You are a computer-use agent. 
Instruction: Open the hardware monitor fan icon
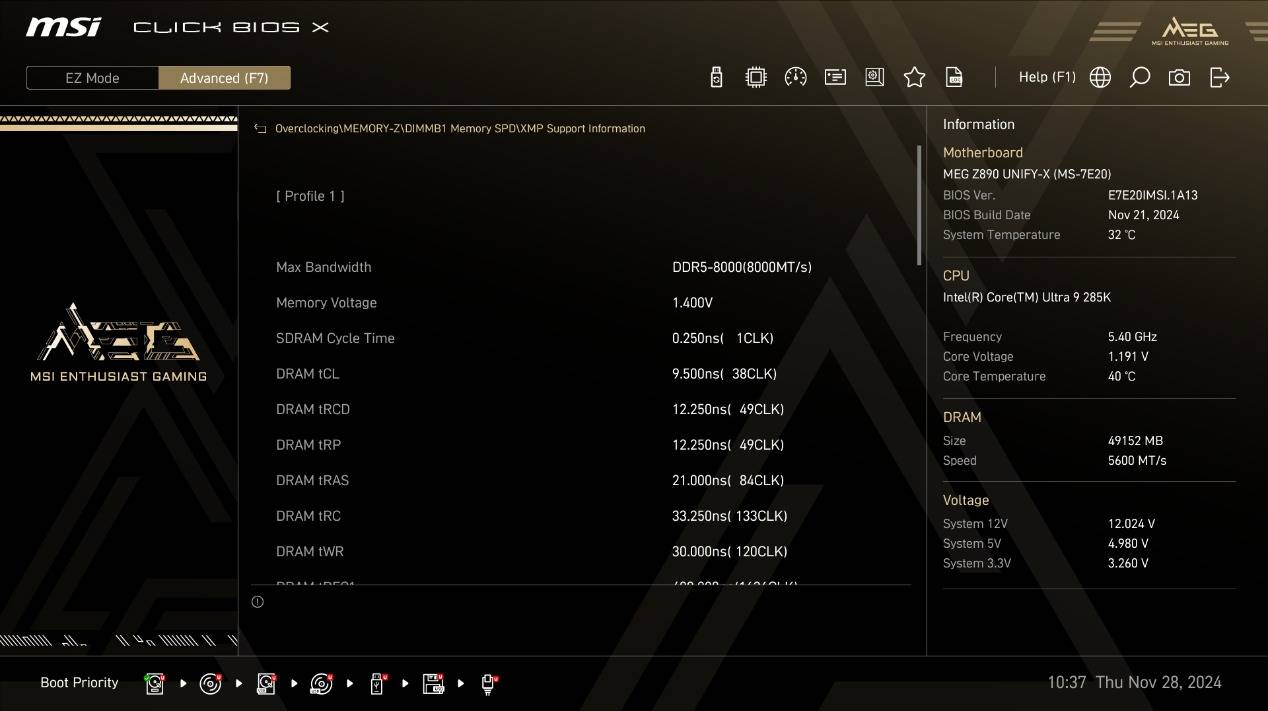coord(875,78)
